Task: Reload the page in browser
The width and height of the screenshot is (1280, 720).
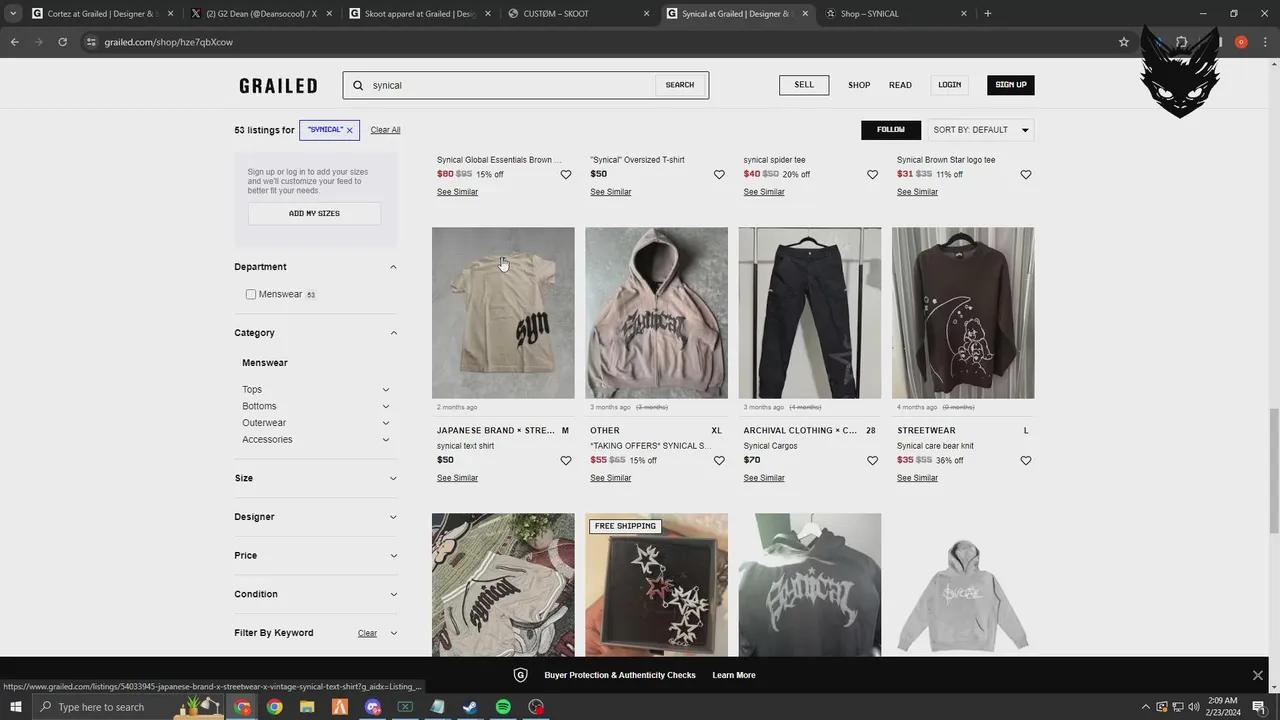Action: tap(62, 42)
